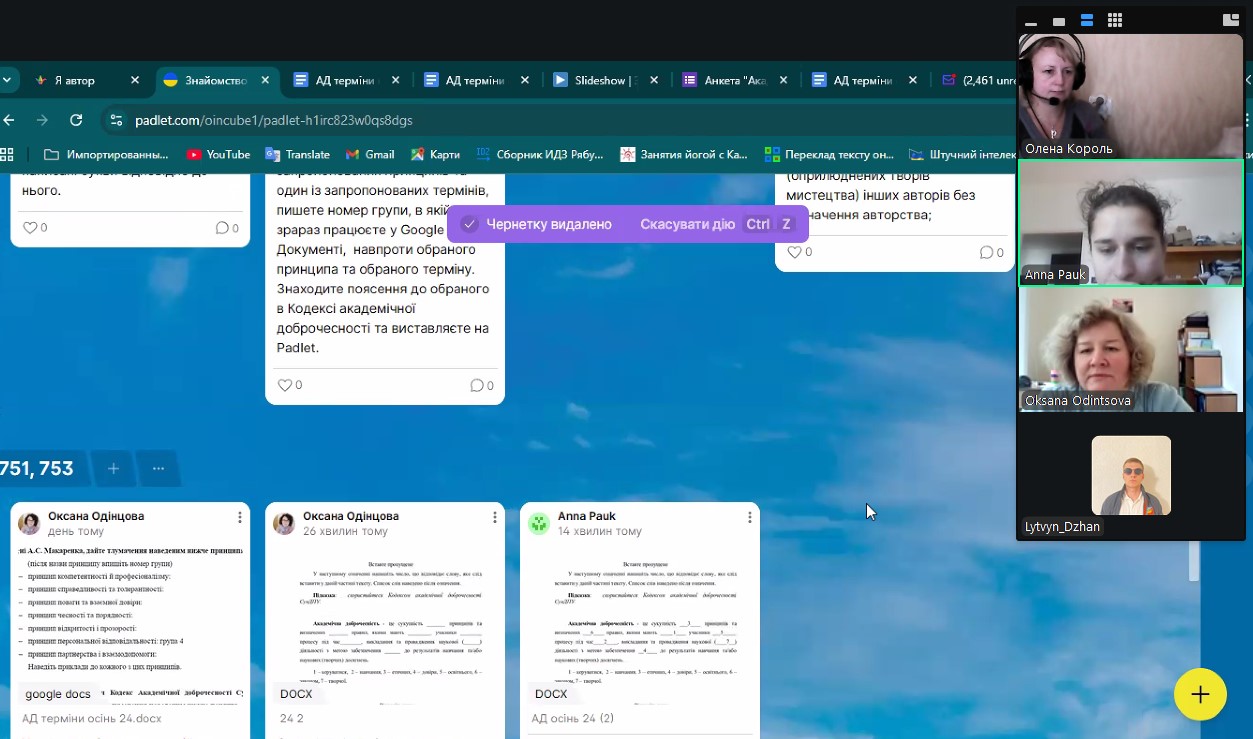Click the comment icon on the middle post

(x=477, y=385)
